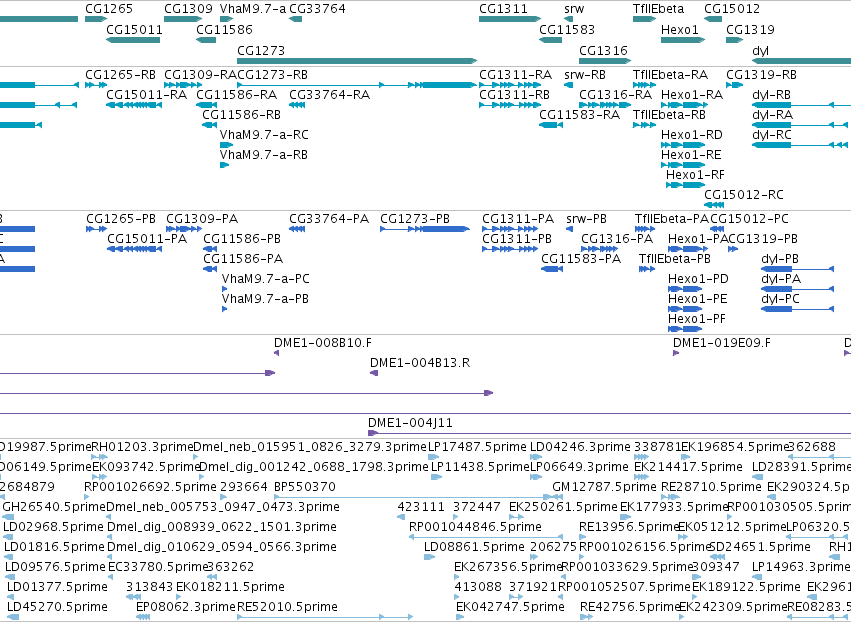Select the CG1319-RB transcript label
The image size is (851, 622).
coord(761,74)
